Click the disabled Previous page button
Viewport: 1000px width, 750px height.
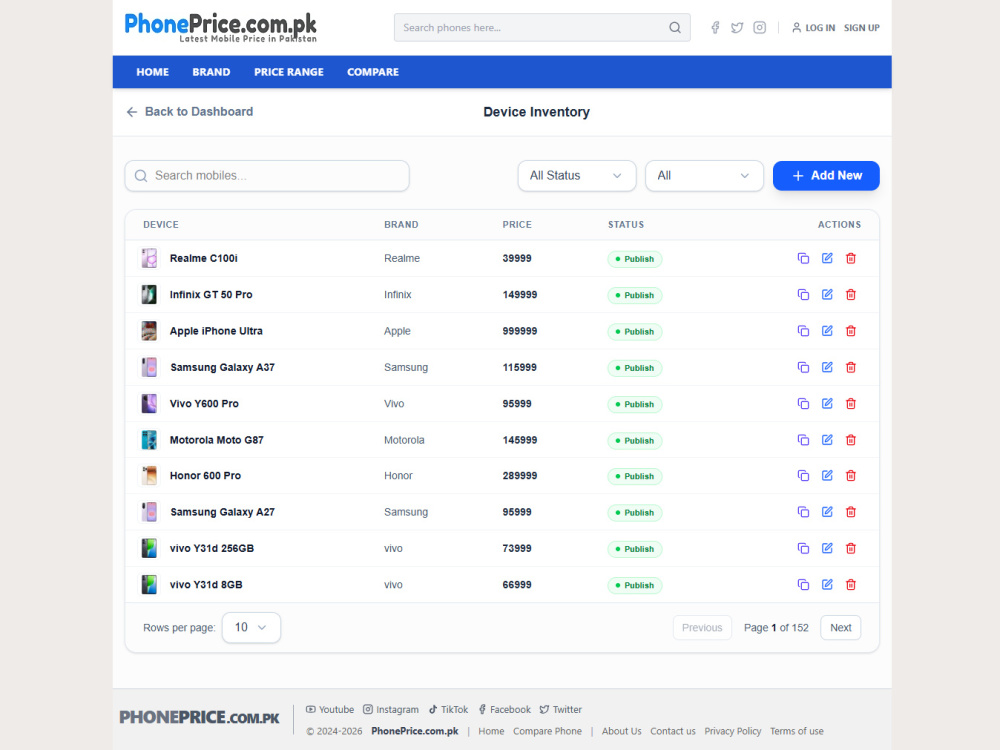[702, 628]
